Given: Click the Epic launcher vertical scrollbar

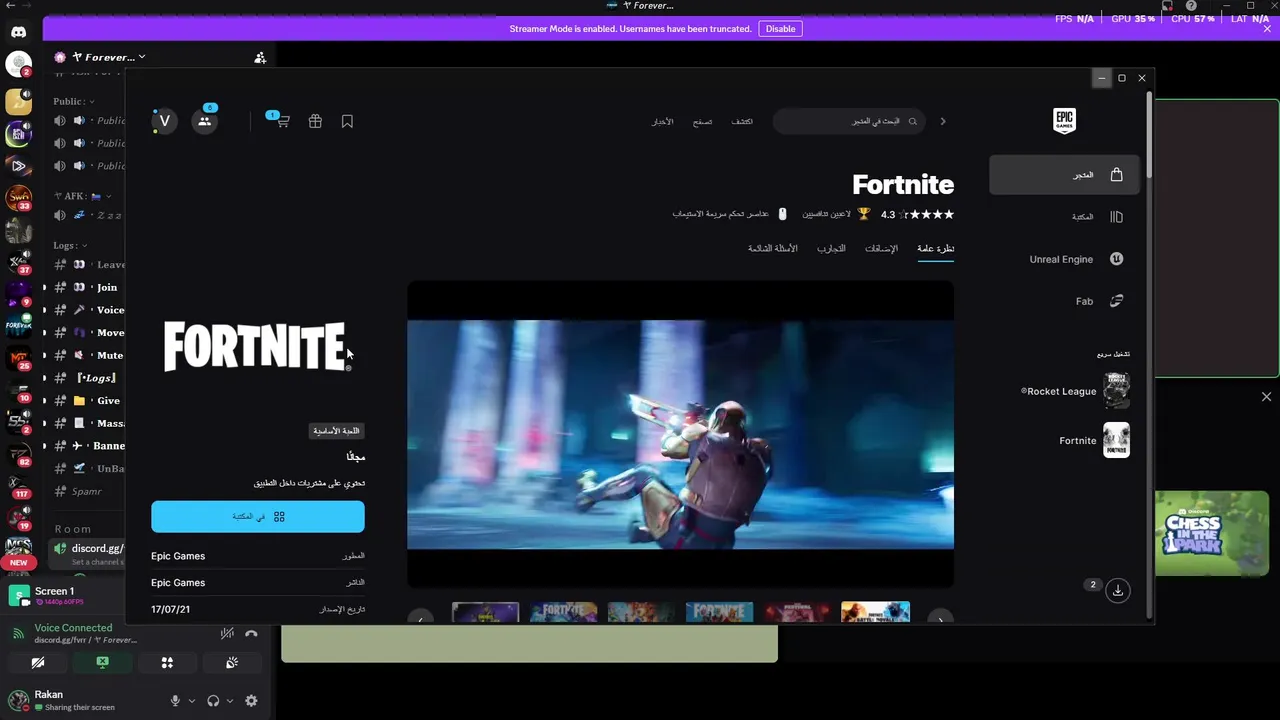Looking at the screenshot, I should point(1150,136).
